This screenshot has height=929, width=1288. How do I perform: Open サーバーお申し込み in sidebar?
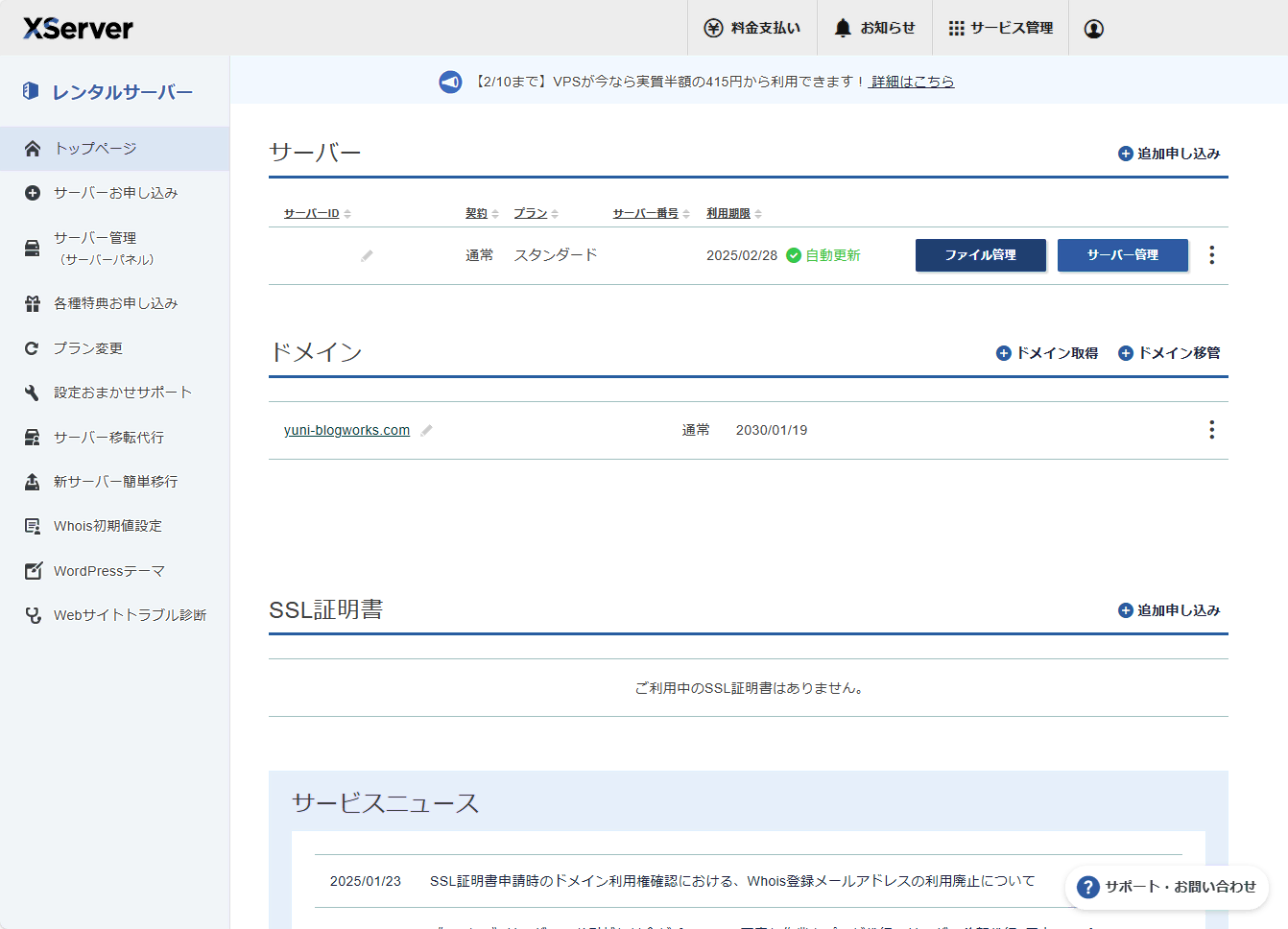pyautogui.click(x=114, y=193)
